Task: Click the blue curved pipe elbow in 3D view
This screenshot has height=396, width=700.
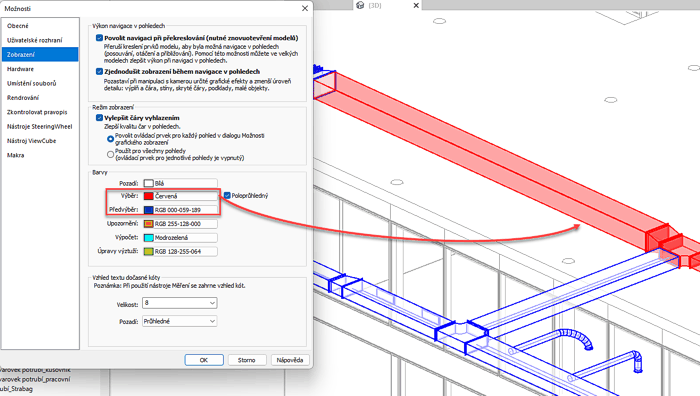Action: coord(576,338)
